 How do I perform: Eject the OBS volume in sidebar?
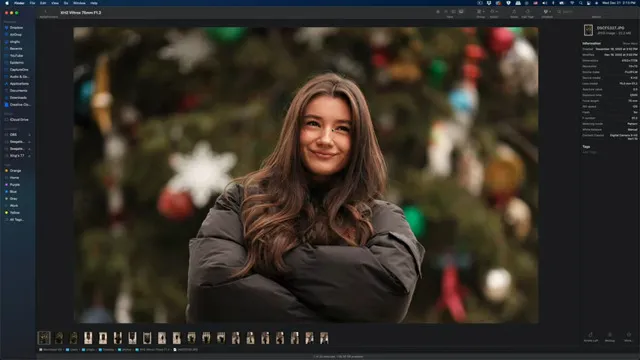tap(29, 135)
